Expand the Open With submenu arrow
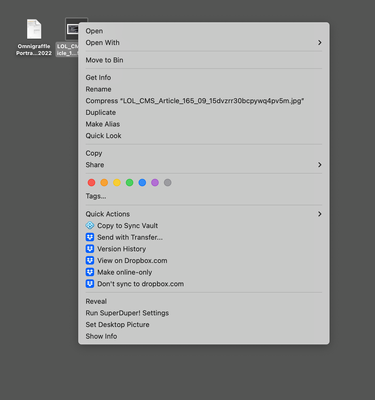 coord(320,43)
